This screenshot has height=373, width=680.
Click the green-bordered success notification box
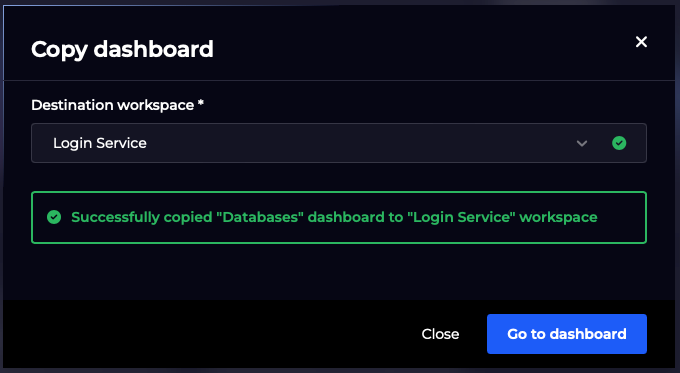click(x=339, y=217)
